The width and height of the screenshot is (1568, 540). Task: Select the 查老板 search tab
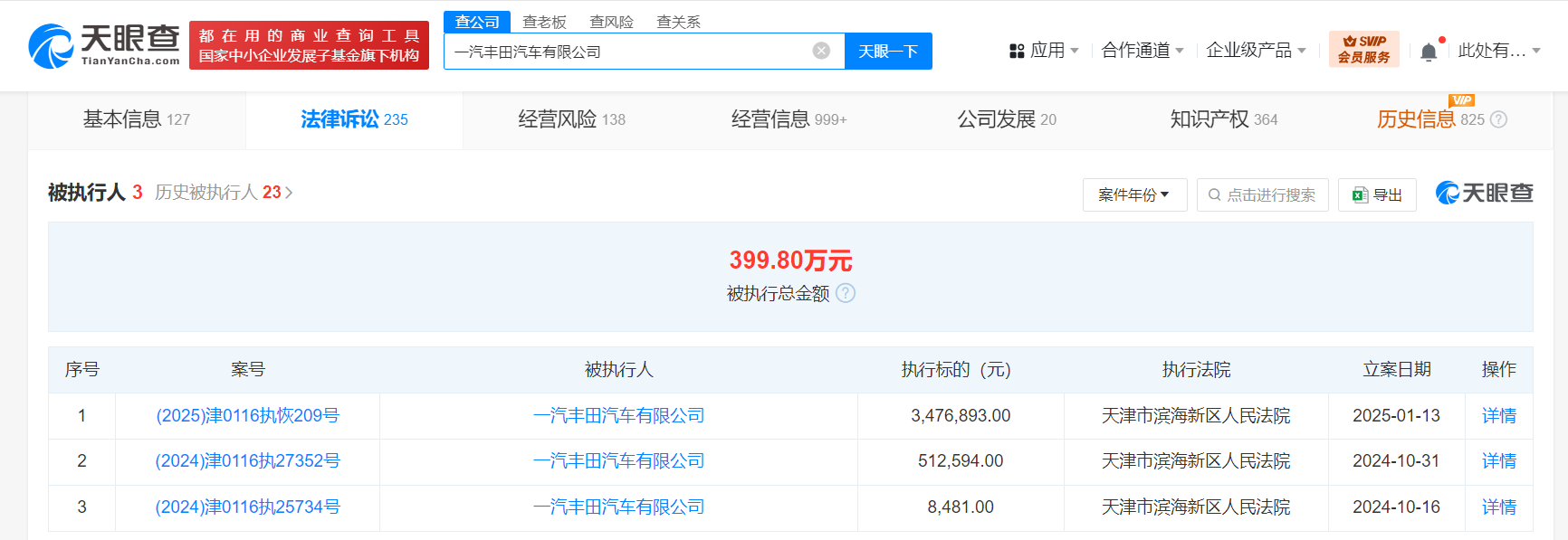[544, 22]
